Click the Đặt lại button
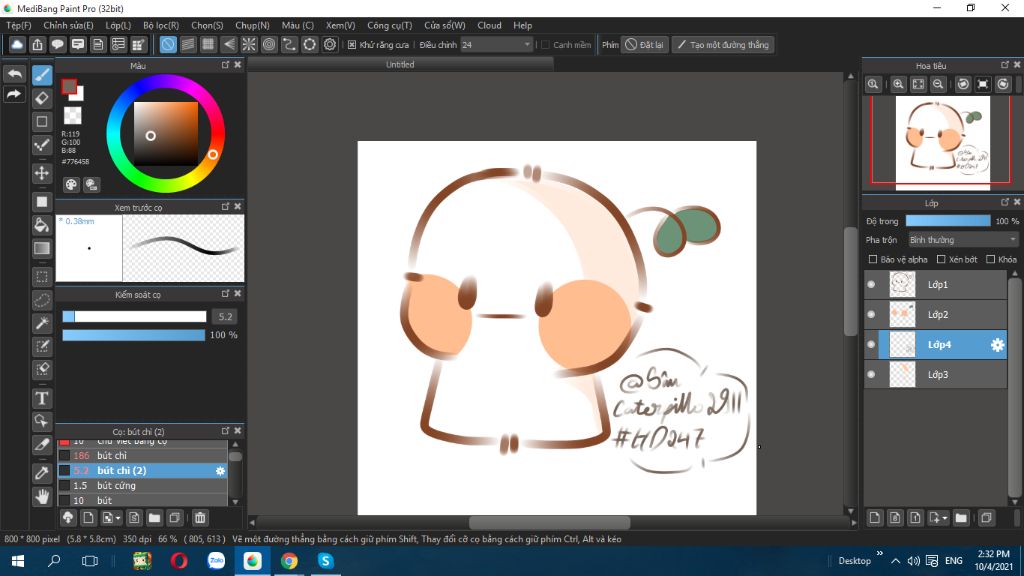The image size is (1024, 576). coord(645,44)
